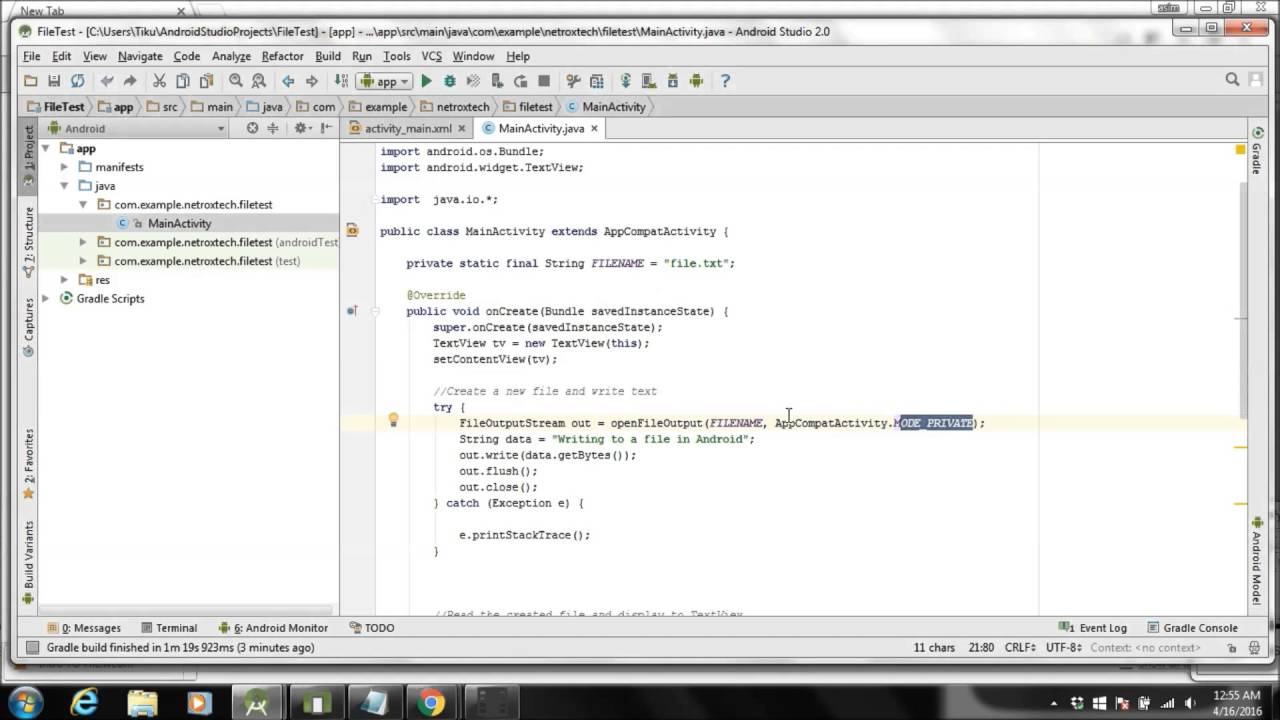Toggle the Event Log tool window
The height and width of the screenshot is (720, 1280).
(1094, 628)
